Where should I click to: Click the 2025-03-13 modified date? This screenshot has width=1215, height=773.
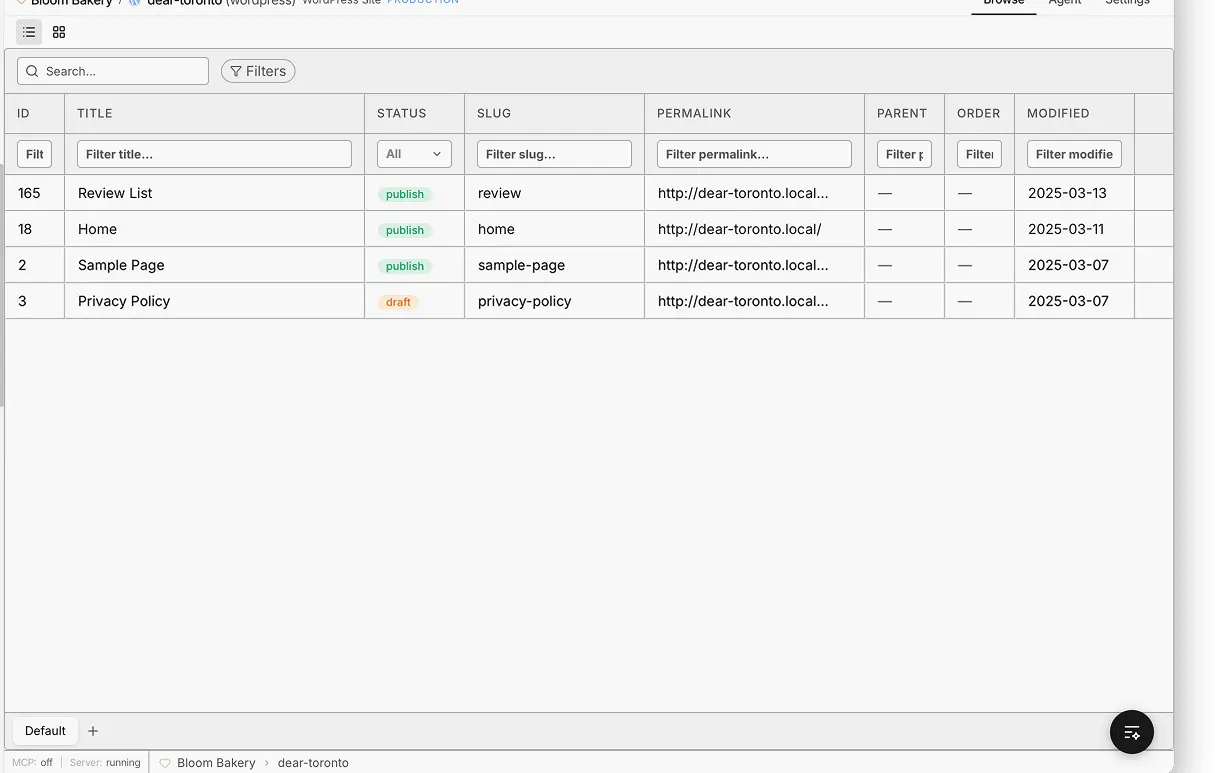pyautogui.click(x=1066, y=193)
